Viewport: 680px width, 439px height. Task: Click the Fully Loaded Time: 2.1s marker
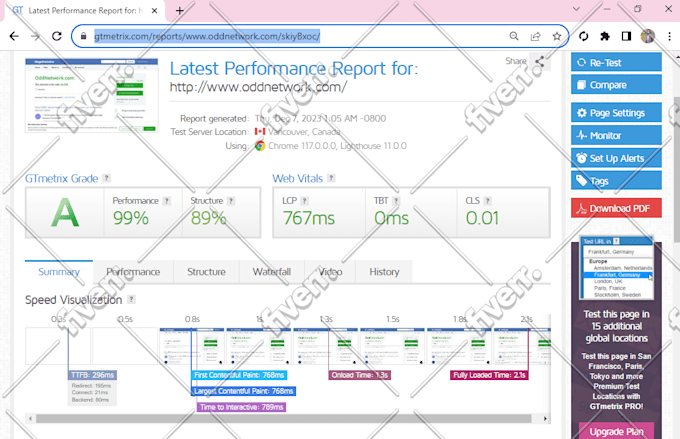[x=489, y=375]
